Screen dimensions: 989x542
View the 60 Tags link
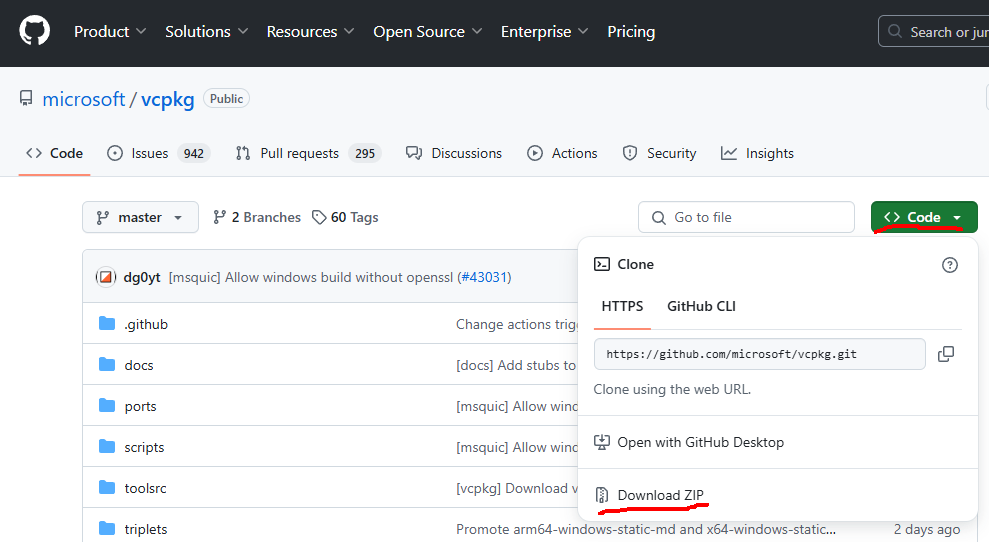tap(346, 217)
